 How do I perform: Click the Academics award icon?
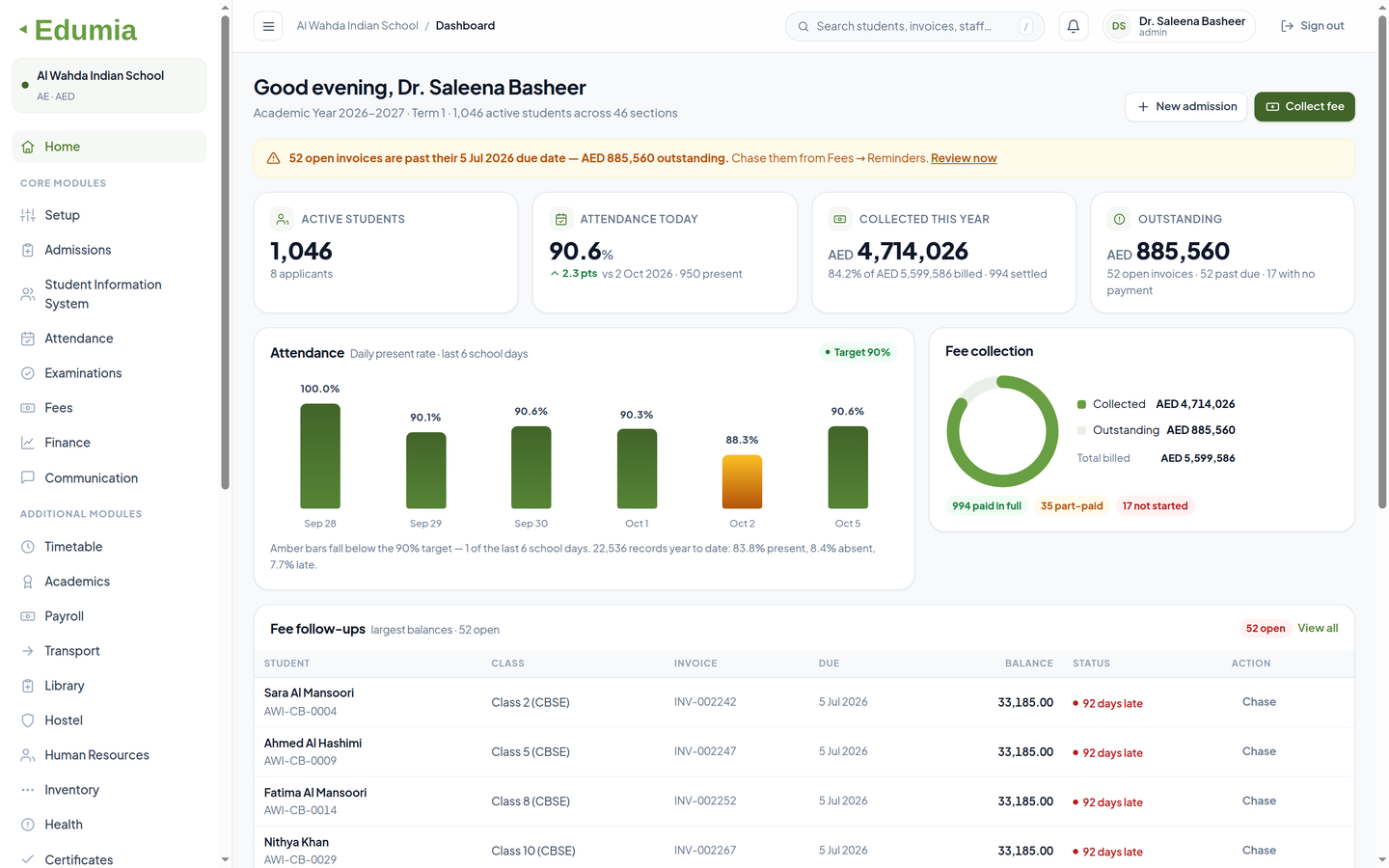(28, 582)
